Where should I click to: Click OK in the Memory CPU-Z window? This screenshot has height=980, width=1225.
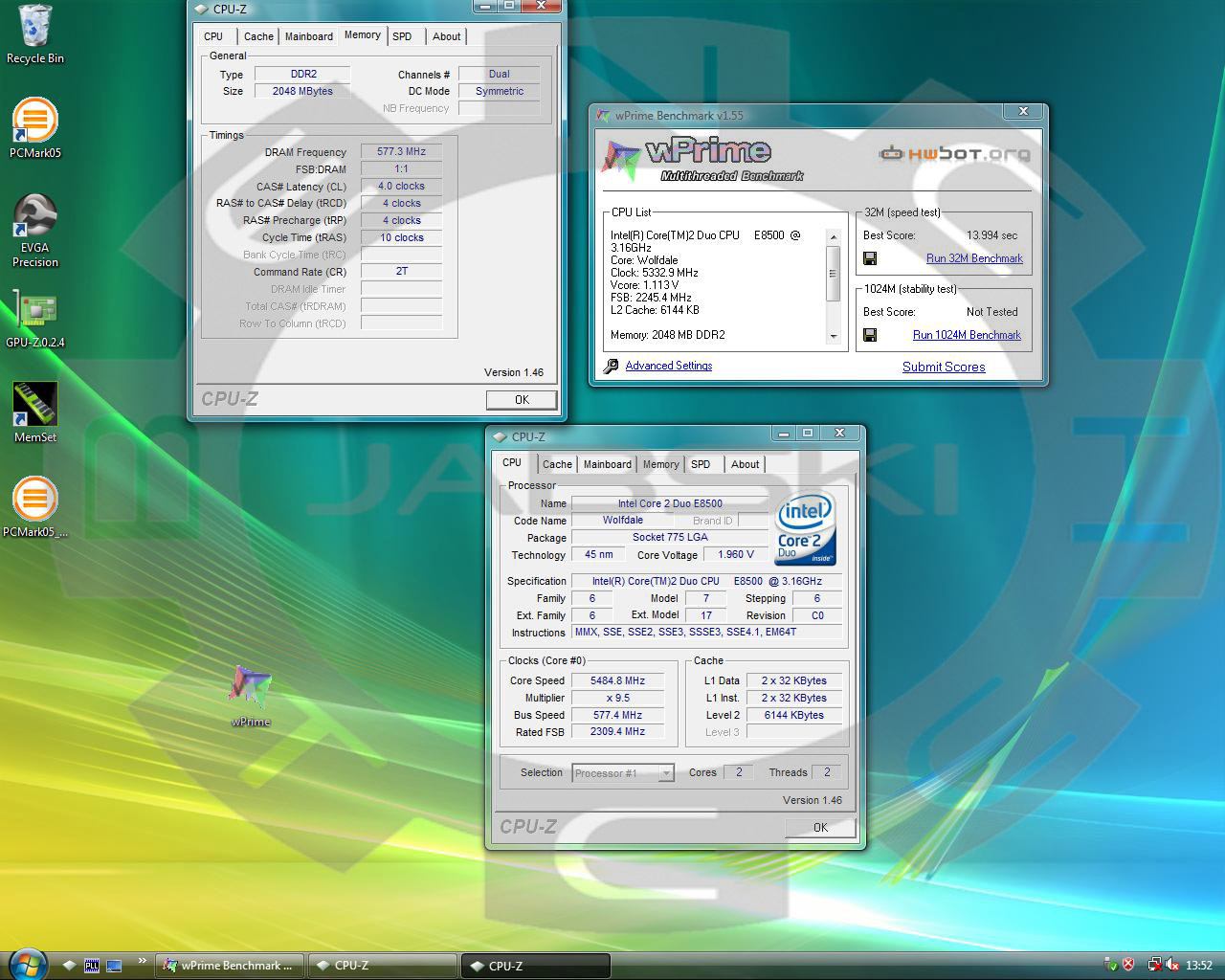click(x=522, y=400)
